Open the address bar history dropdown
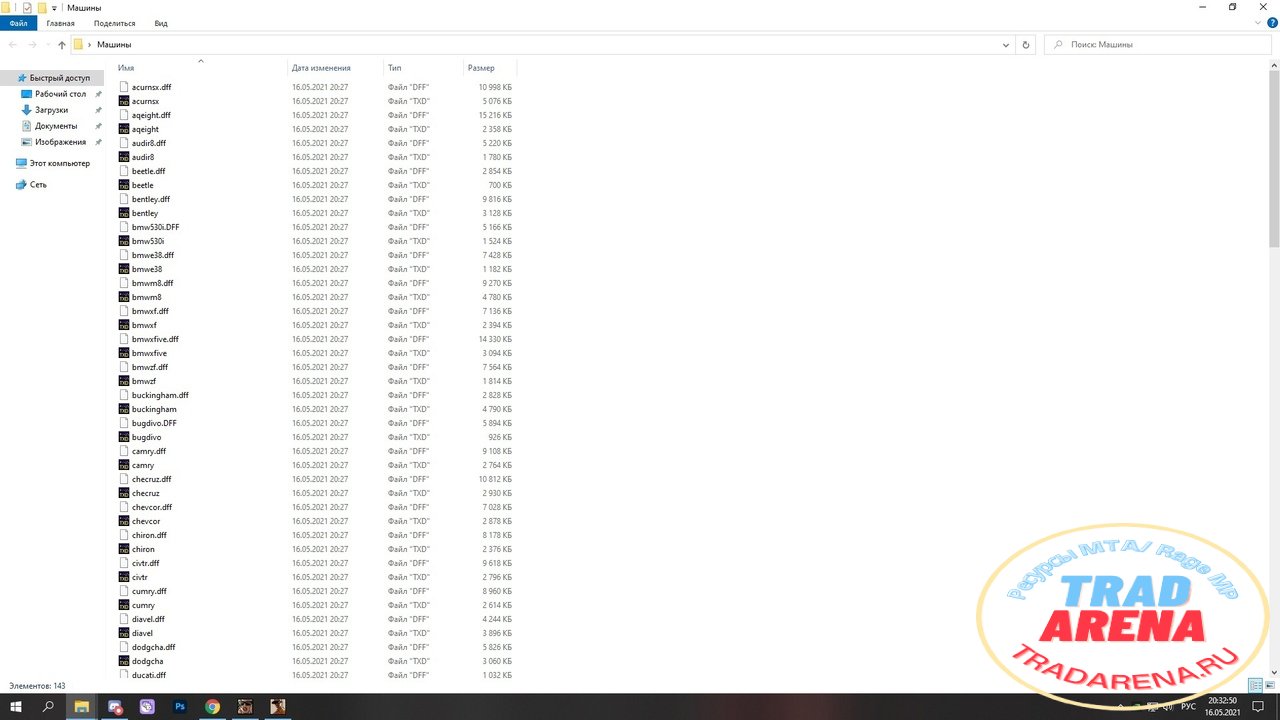Image resolution: width=1280 pixels, height=720 pixels. (1006, 45)
